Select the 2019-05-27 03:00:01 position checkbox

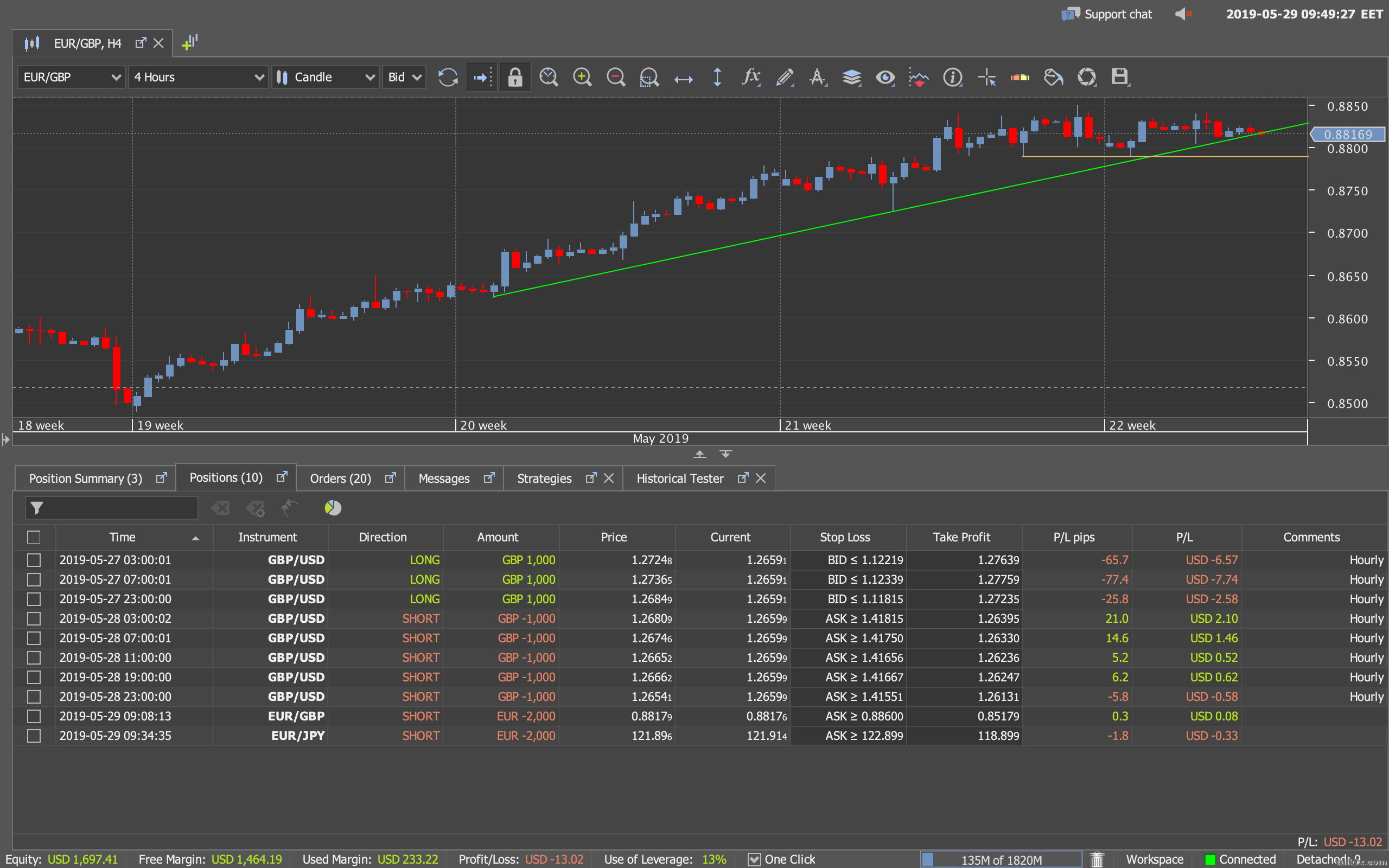(34, 560)
